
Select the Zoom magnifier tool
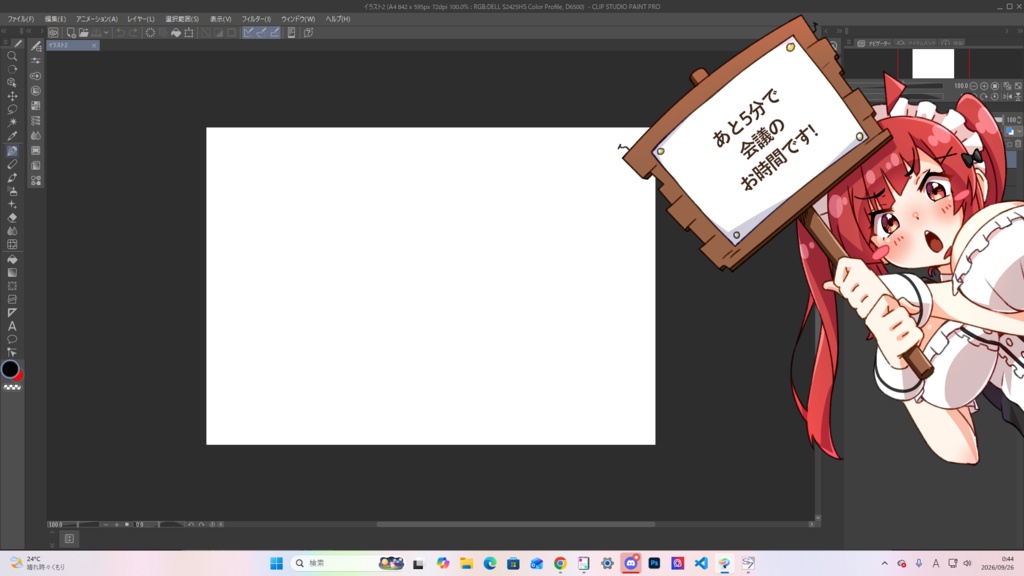click(12, 56)
